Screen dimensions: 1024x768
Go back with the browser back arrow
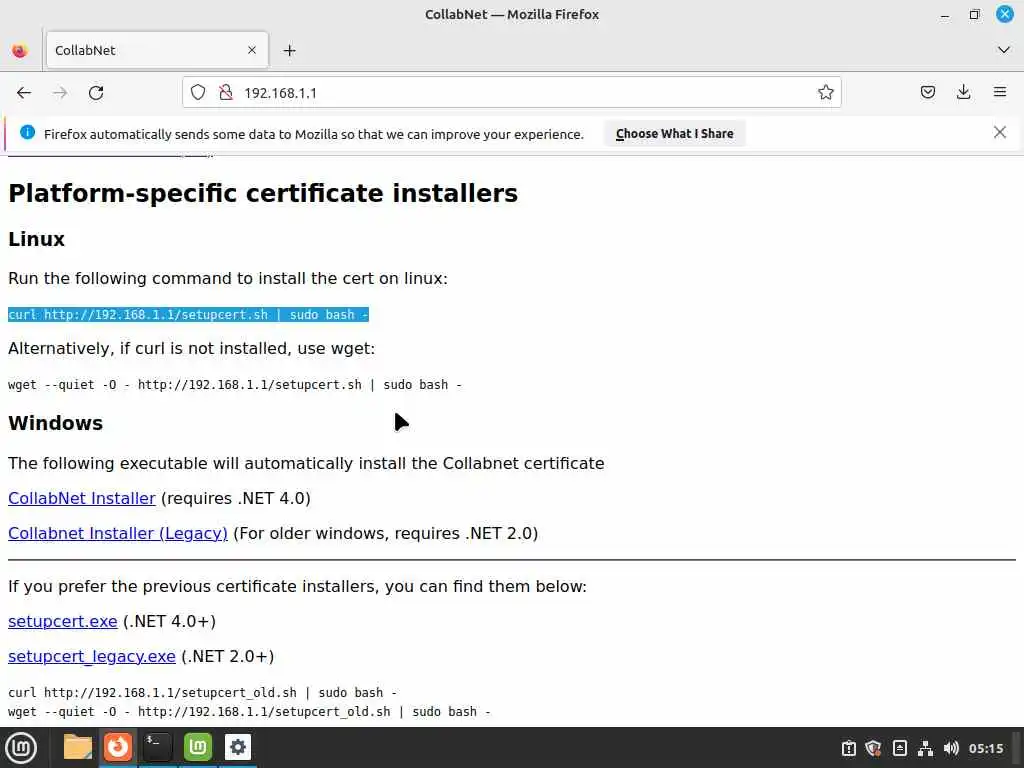coord(24,93)
